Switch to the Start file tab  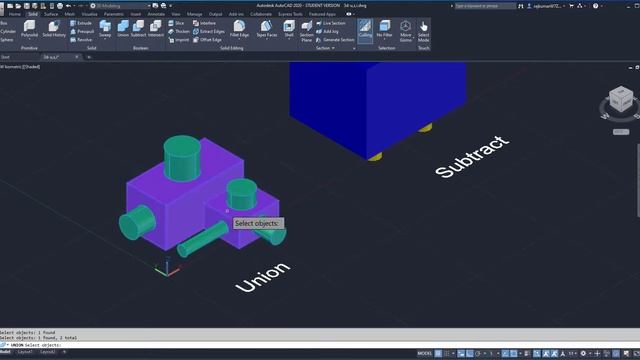coord(5,57)
